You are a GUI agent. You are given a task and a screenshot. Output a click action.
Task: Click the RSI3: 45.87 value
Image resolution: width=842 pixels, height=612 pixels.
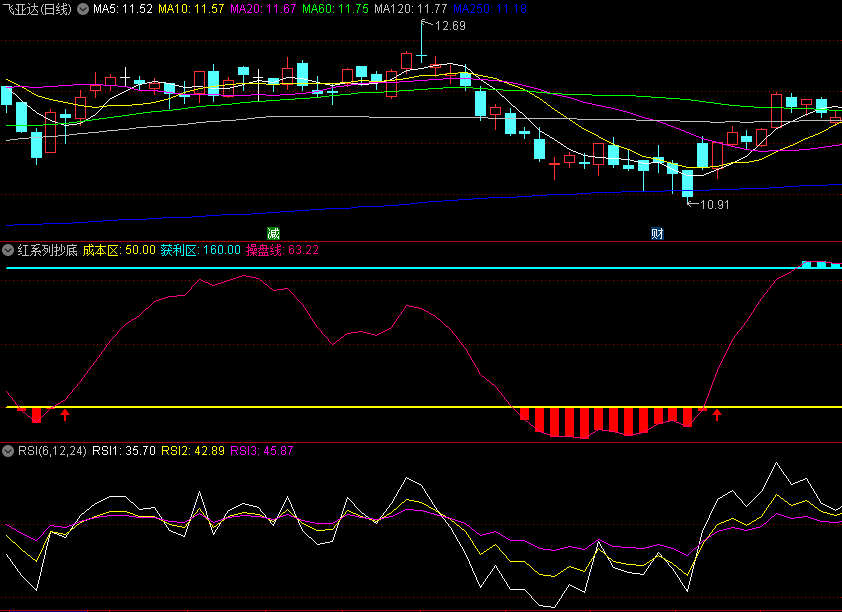(x=262, y=451)
